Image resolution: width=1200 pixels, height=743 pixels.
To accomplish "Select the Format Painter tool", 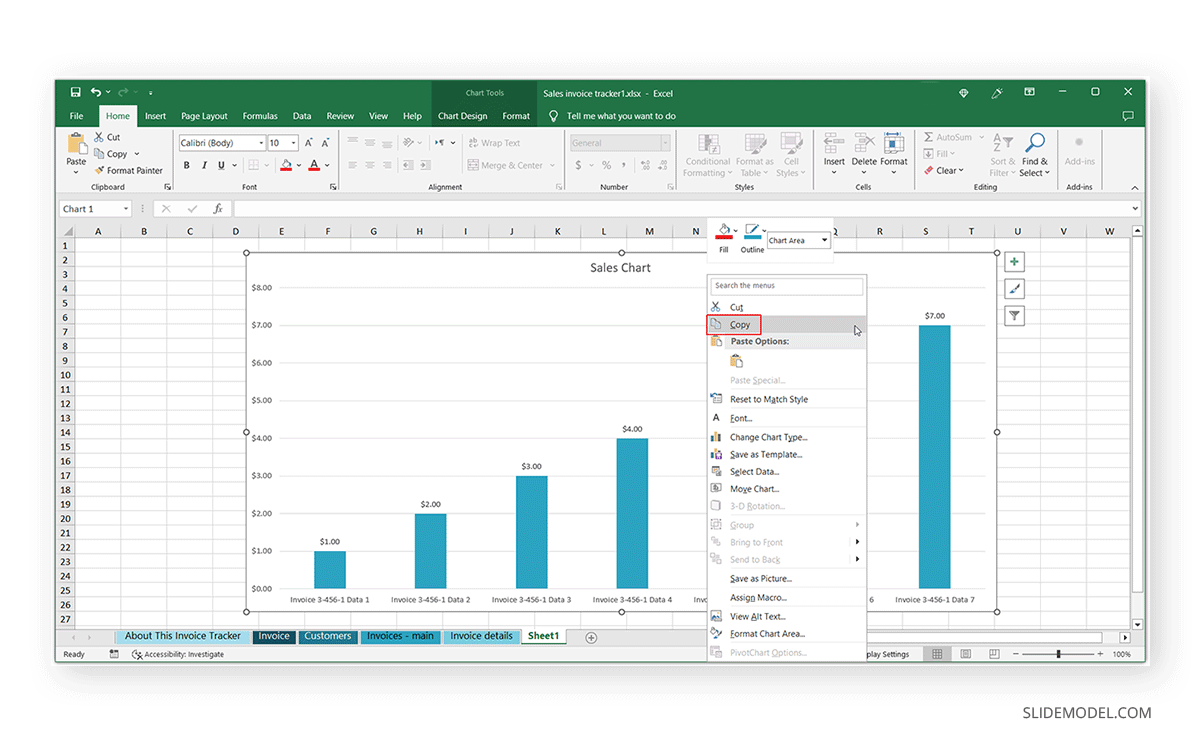I will coord(133,170).
